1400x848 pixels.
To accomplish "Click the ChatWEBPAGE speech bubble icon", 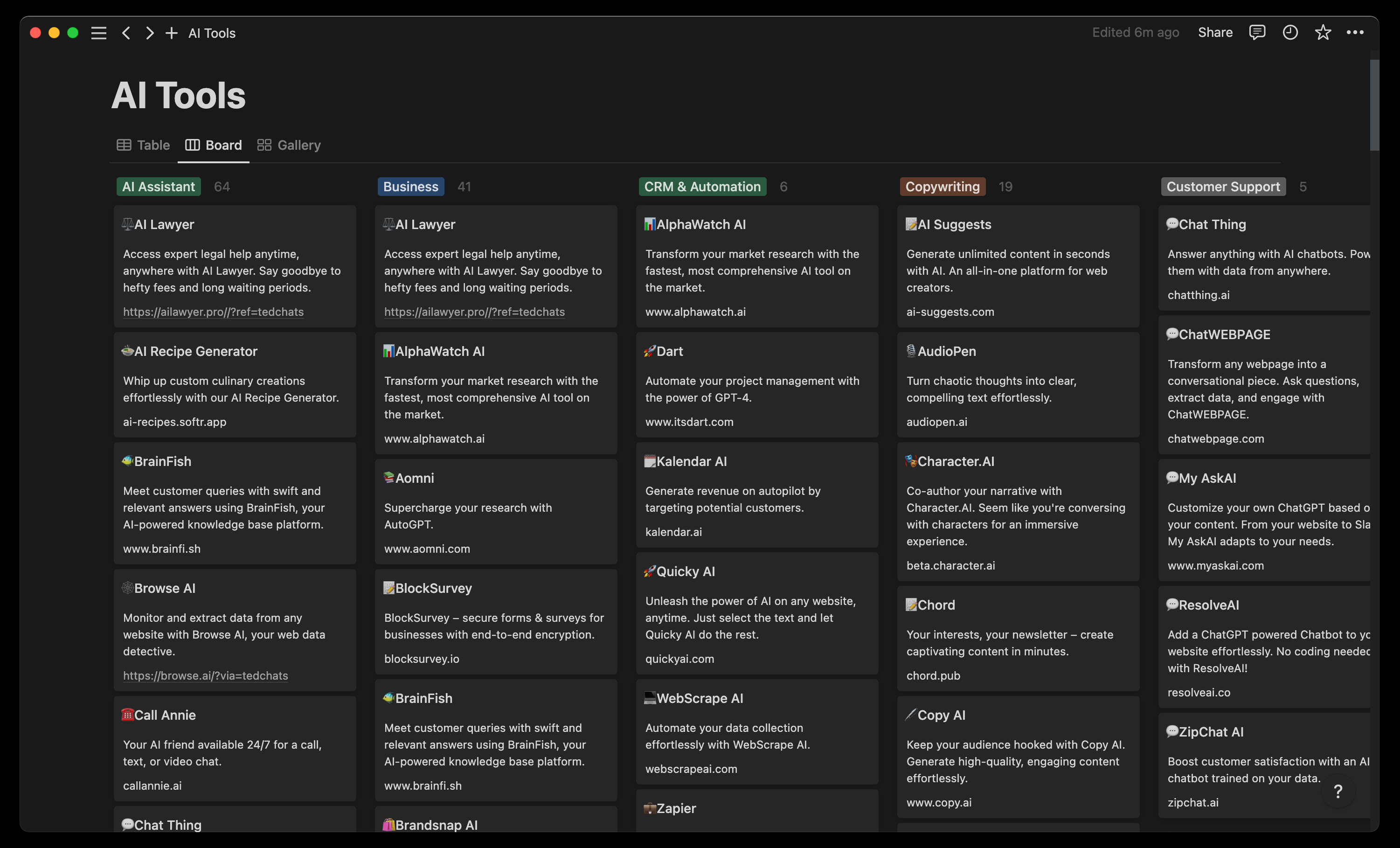I will tap(1172, 334).
